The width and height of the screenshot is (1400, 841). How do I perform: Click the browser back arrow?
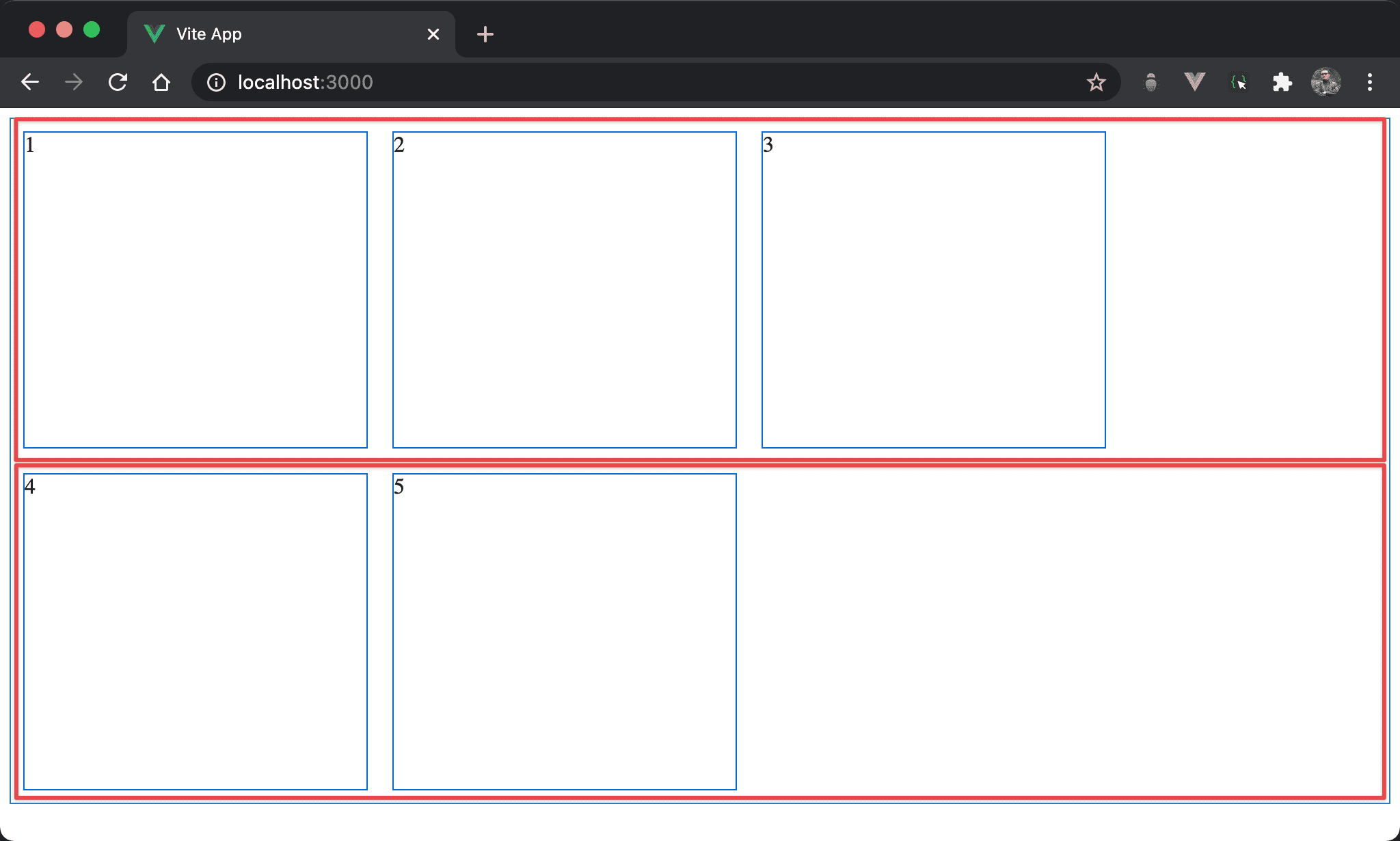point(30,83)
